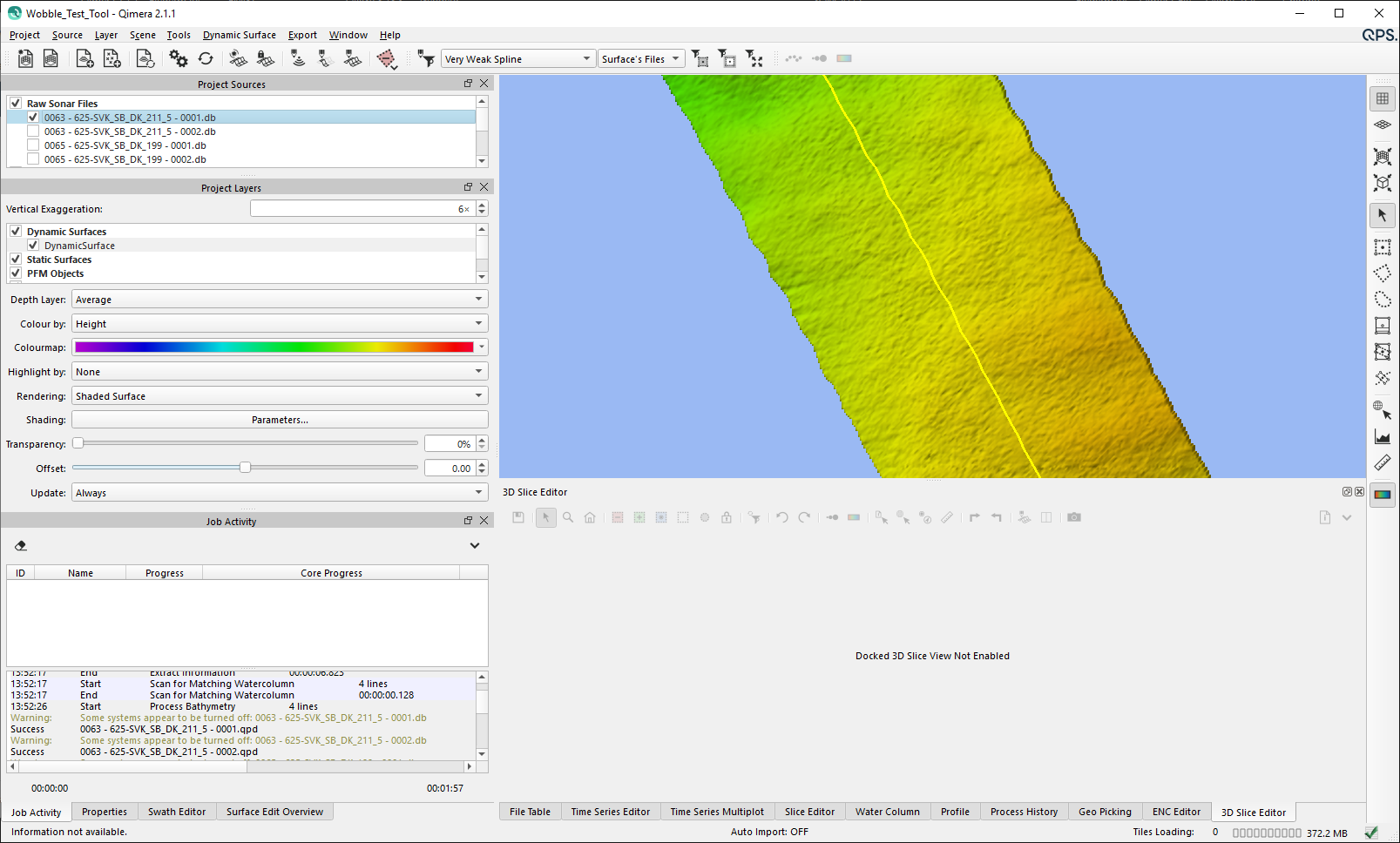Viewport: 1400px width, 843px height.
Task: Click the refresh arrows toolbar icon
Action: (x=206, y=58)
